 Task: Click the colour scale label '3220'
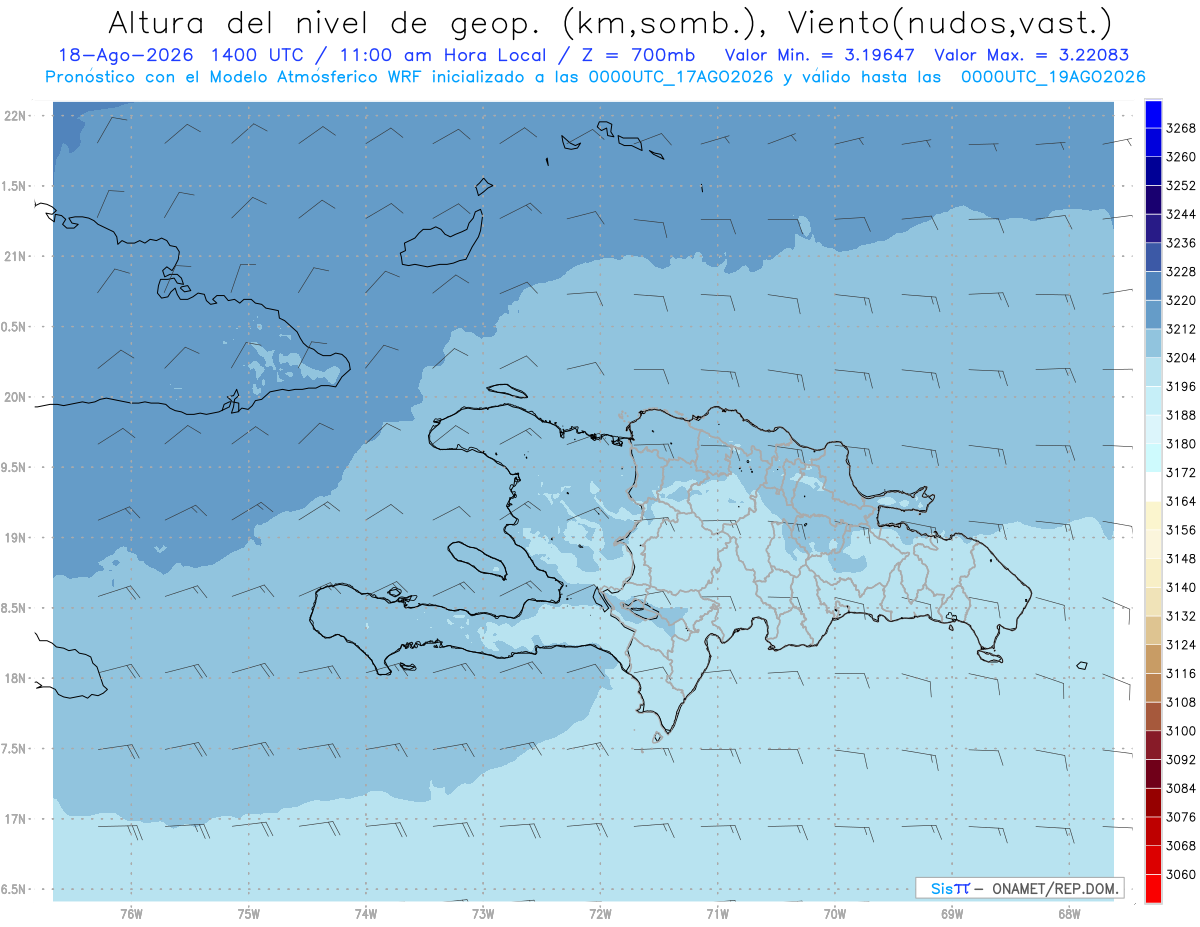coord(1181,300)
